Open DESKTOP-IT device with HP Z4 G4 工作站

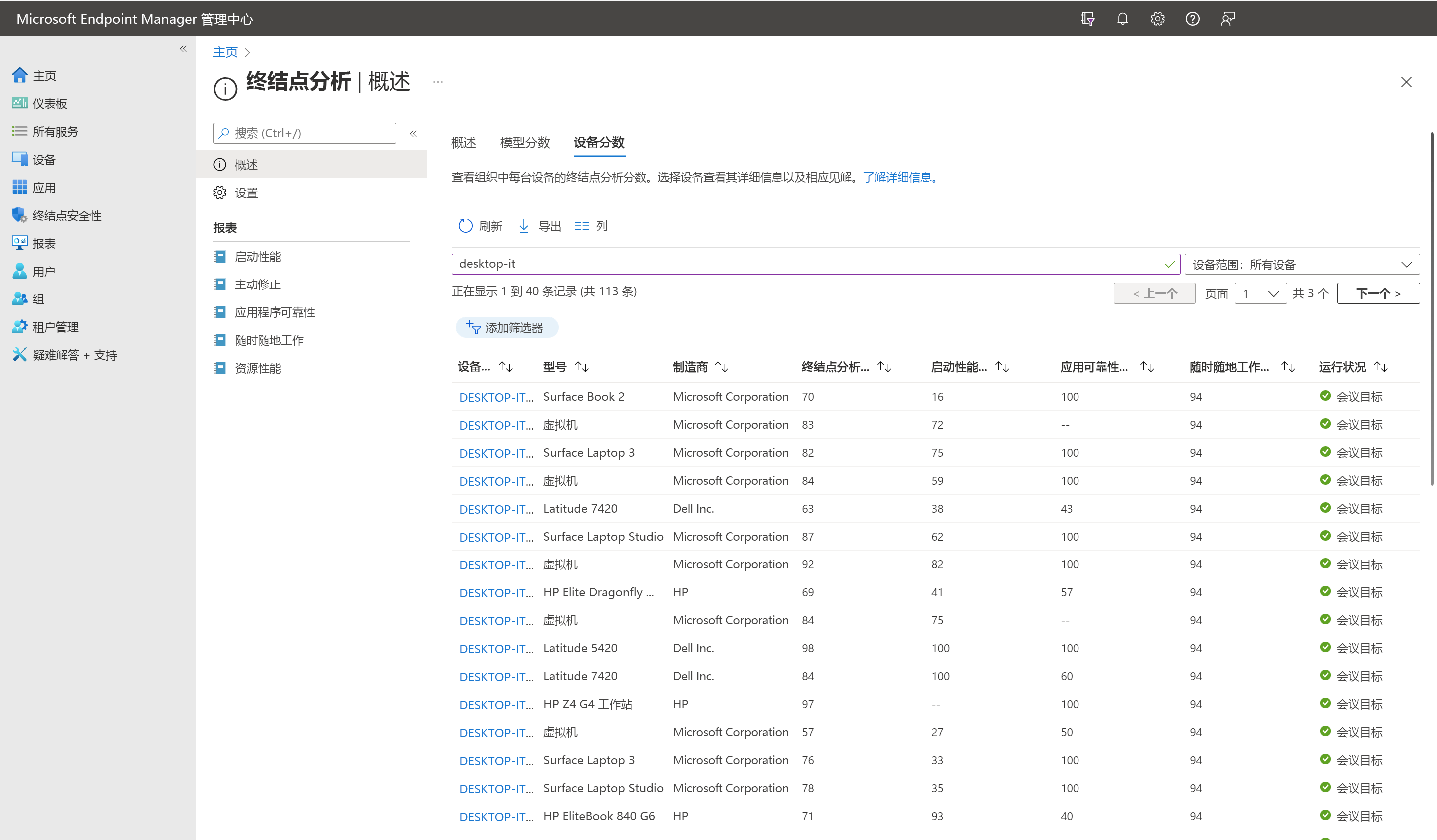tap(496, 704)
